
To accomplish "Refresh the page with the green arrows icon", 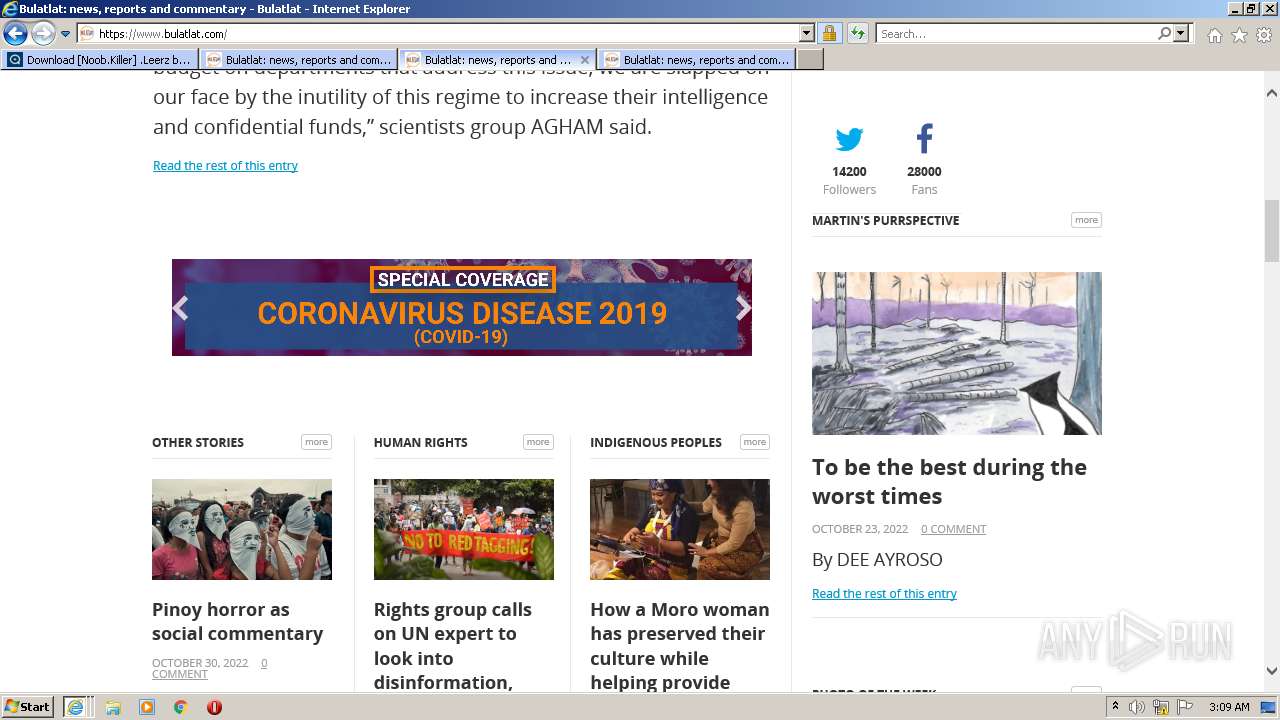I will (857, 34).
